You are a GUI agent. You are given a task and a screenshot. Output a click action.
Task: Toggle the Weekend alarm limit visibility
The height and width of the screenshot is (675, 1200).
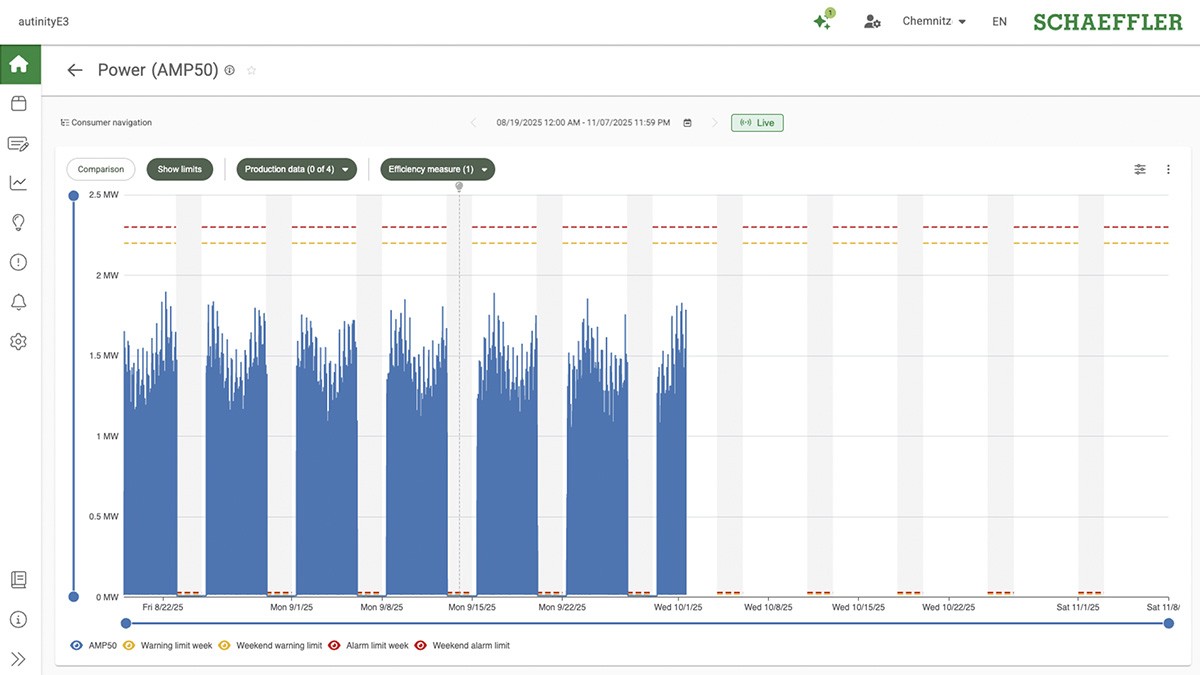click(x=420, y=646)
